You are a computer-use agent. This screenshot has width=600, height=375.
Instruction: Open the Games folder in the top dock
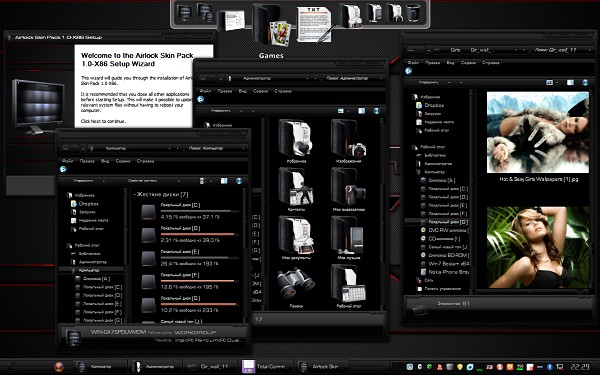click(x=271, y=25)
